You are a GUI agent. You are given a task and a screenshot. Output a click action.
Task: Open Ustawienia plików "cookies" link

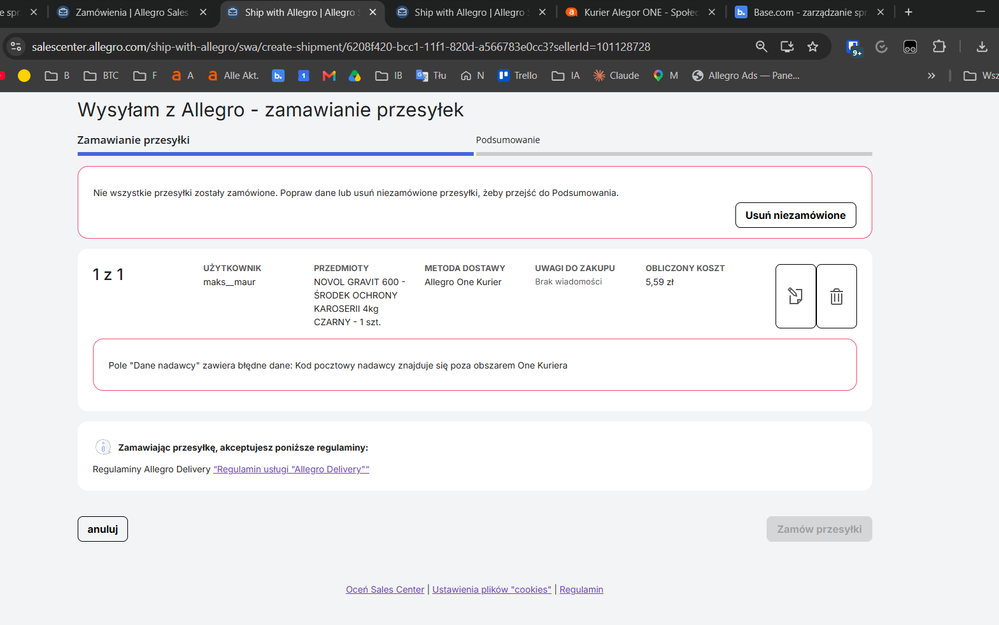pos(491,590)
